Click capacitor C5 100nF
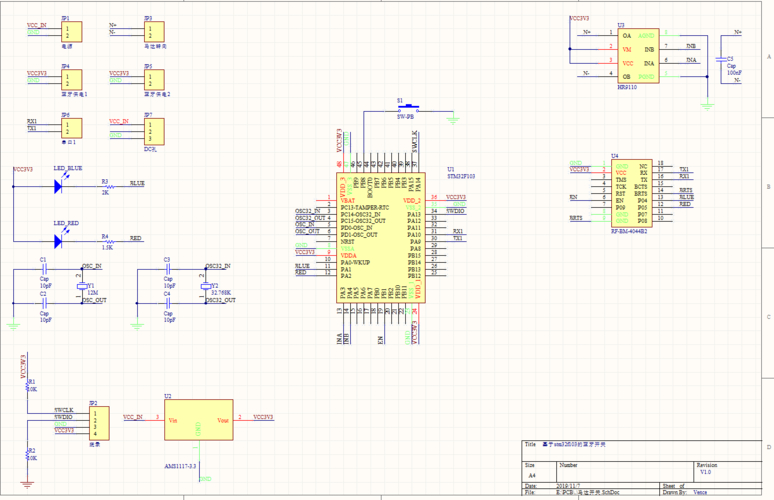 pyautogui.click(x=722, y=60)
